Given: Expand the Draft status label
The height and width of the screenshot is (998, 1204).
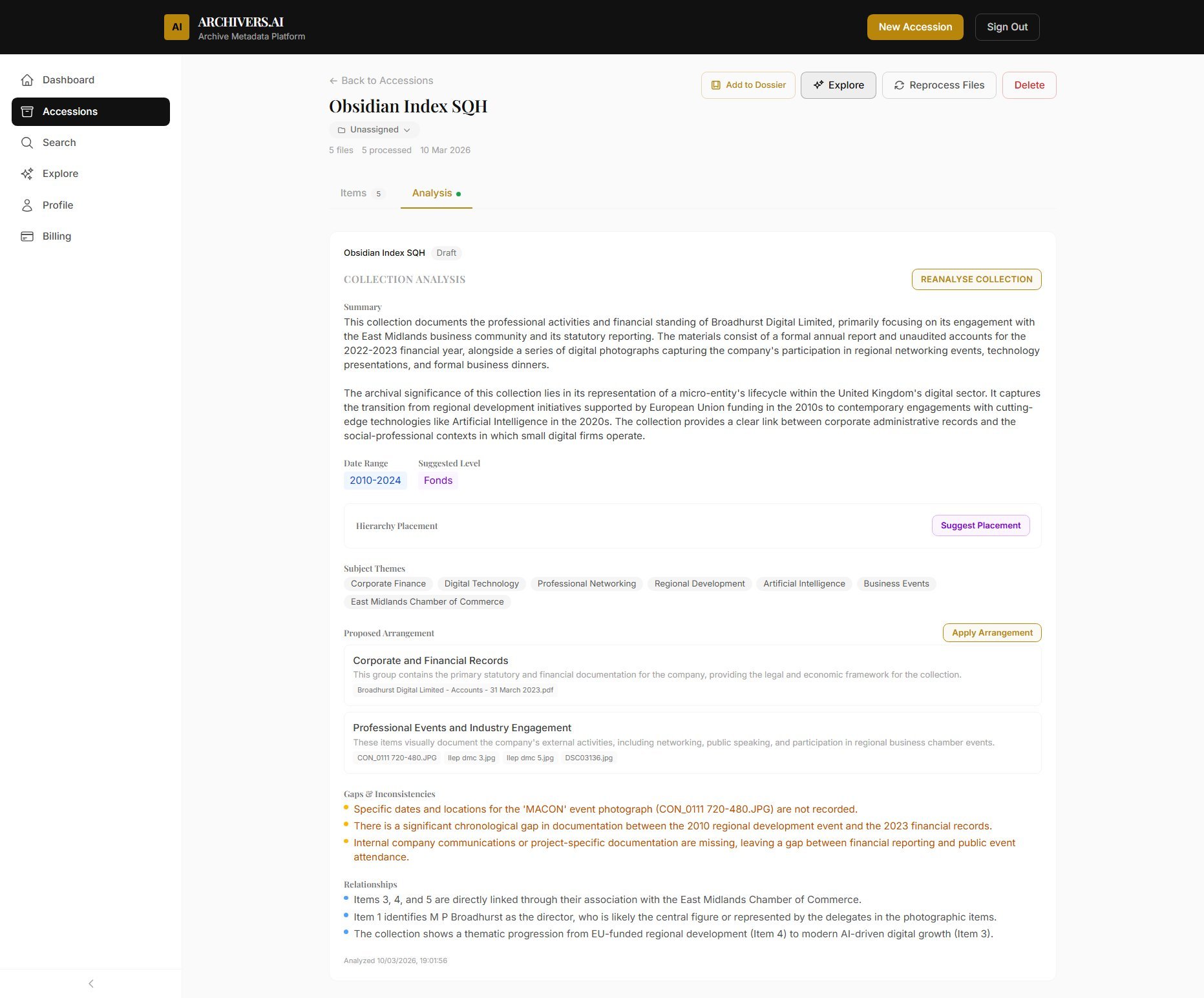Looking at the screenshot, I should tap(446, 253).
